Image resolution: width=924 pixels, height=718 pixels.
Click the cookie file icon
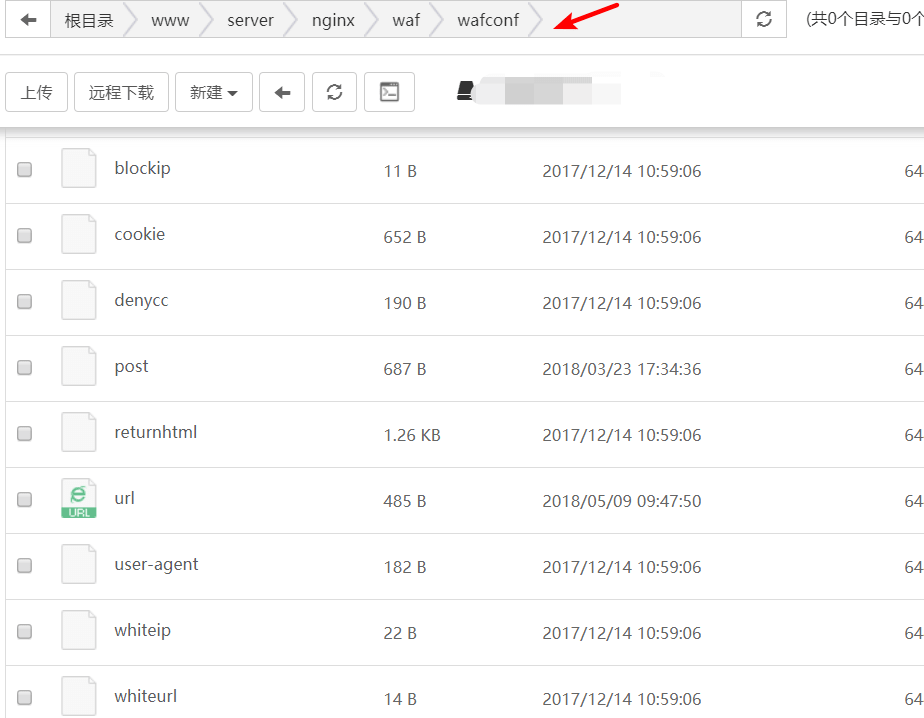click(x=79, y=235)
